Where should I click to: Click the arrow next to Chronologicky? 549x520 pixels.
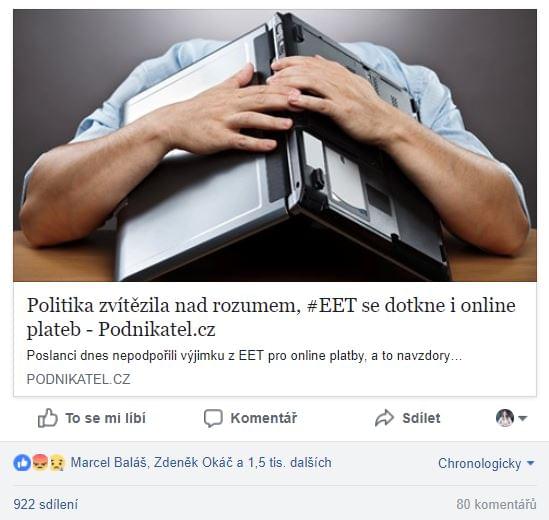pos(530,463)
